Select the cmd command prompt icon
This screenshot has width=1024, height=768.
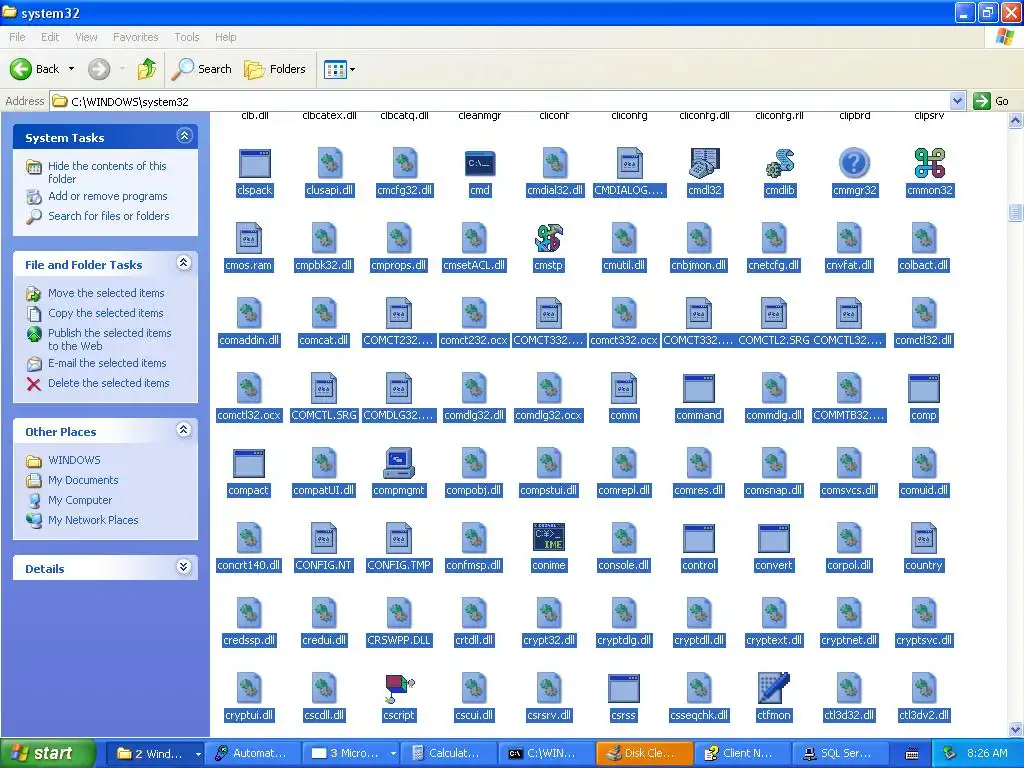(x=479, y=163)
